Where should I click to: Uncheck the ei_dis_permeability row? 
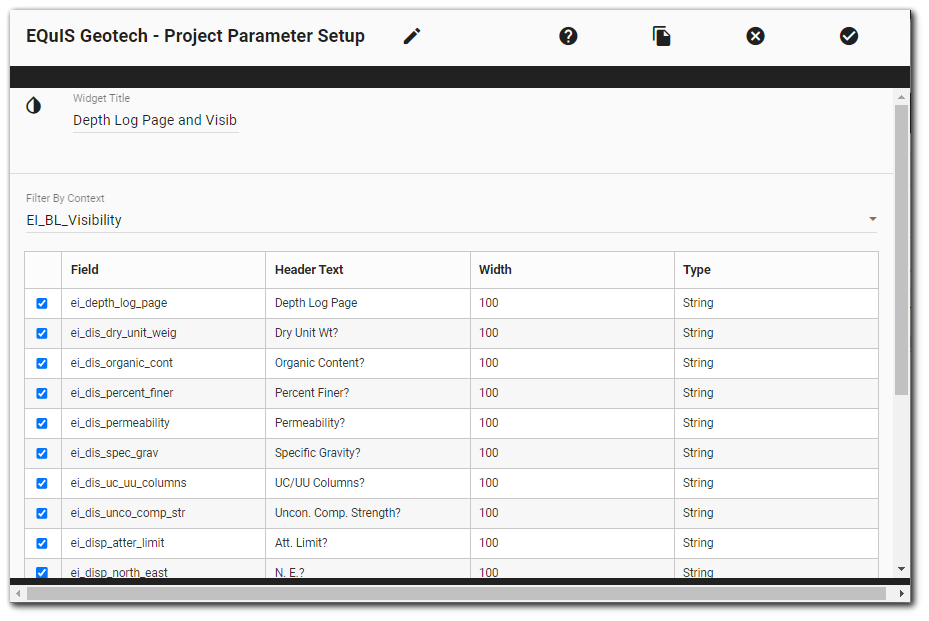point(41,423)
